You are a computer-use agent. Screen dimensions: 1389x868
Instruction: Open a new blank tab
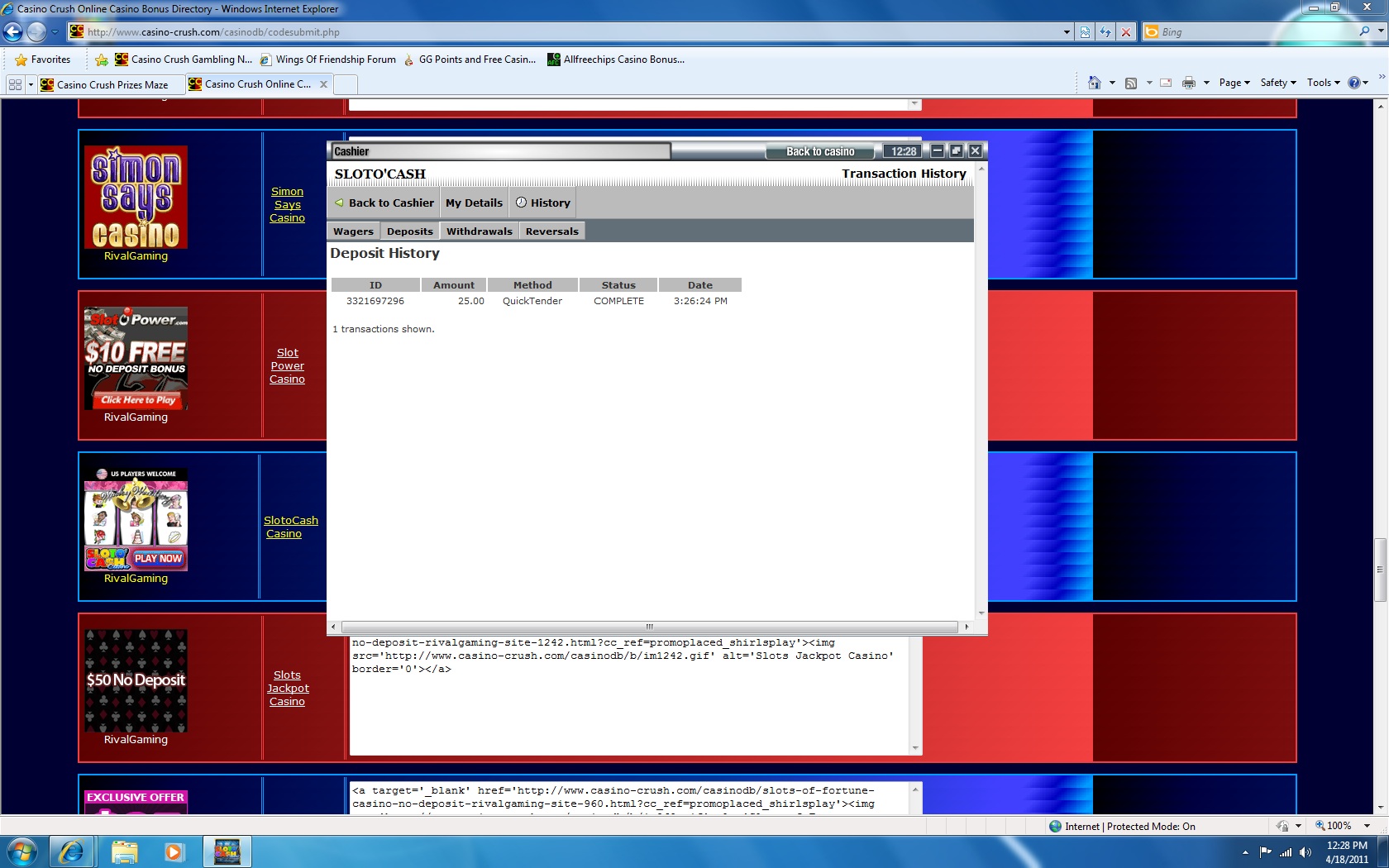(x=346, y=84)
